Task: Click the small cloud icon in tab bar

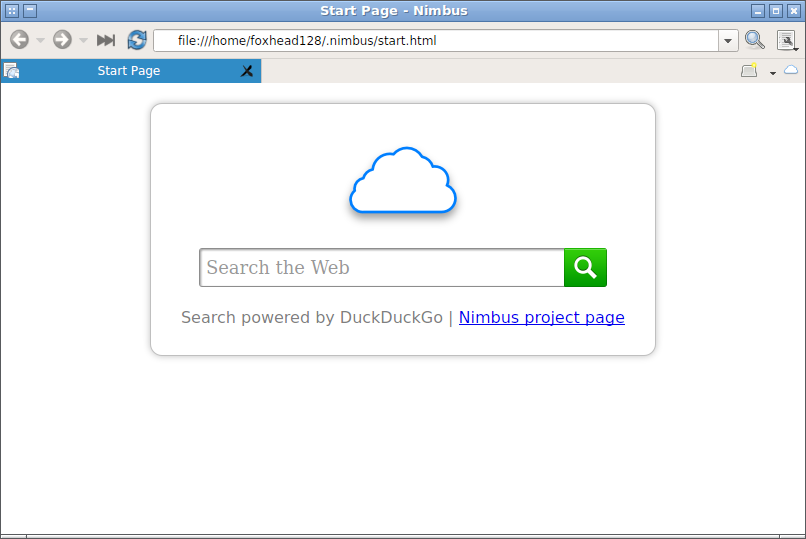Action: click(x=791, y=70)
